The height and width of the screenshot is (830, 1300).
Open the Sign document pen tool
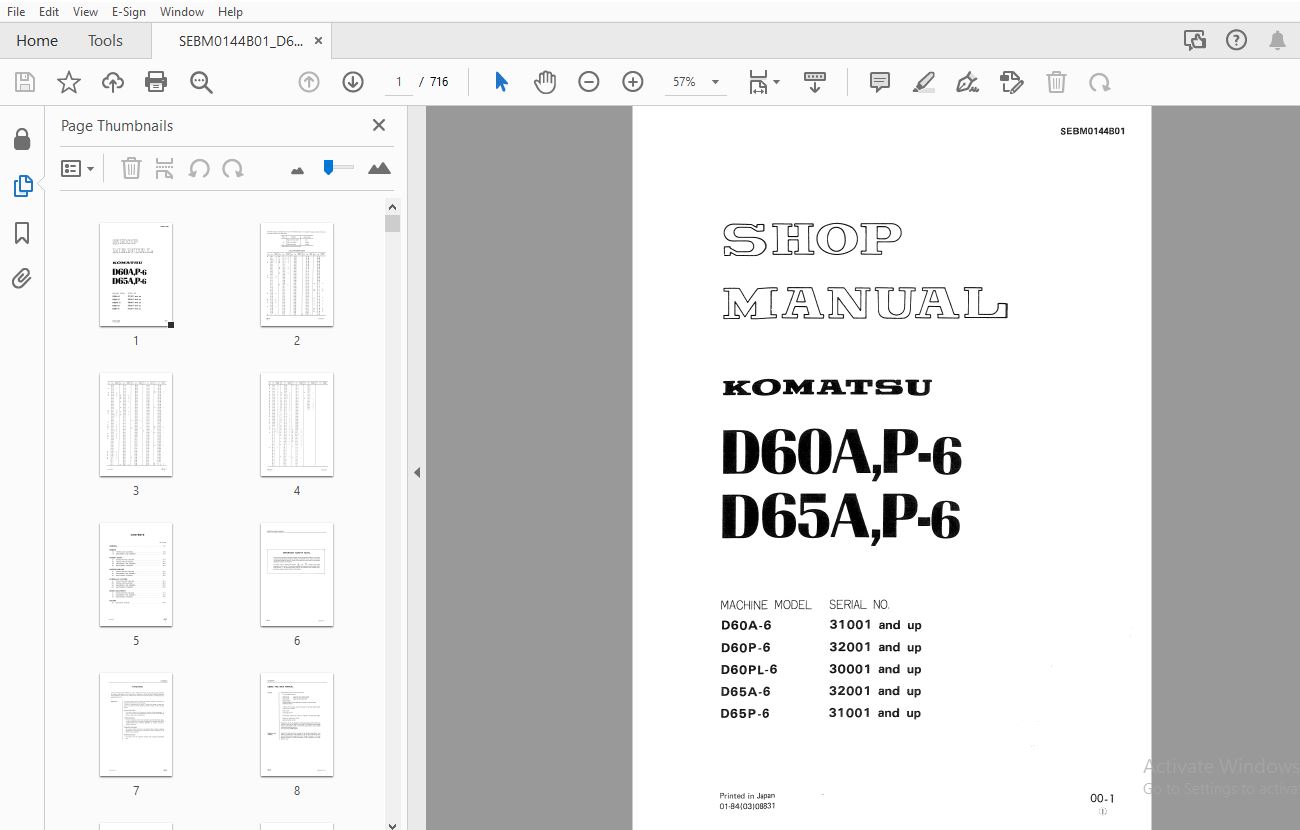968,82
